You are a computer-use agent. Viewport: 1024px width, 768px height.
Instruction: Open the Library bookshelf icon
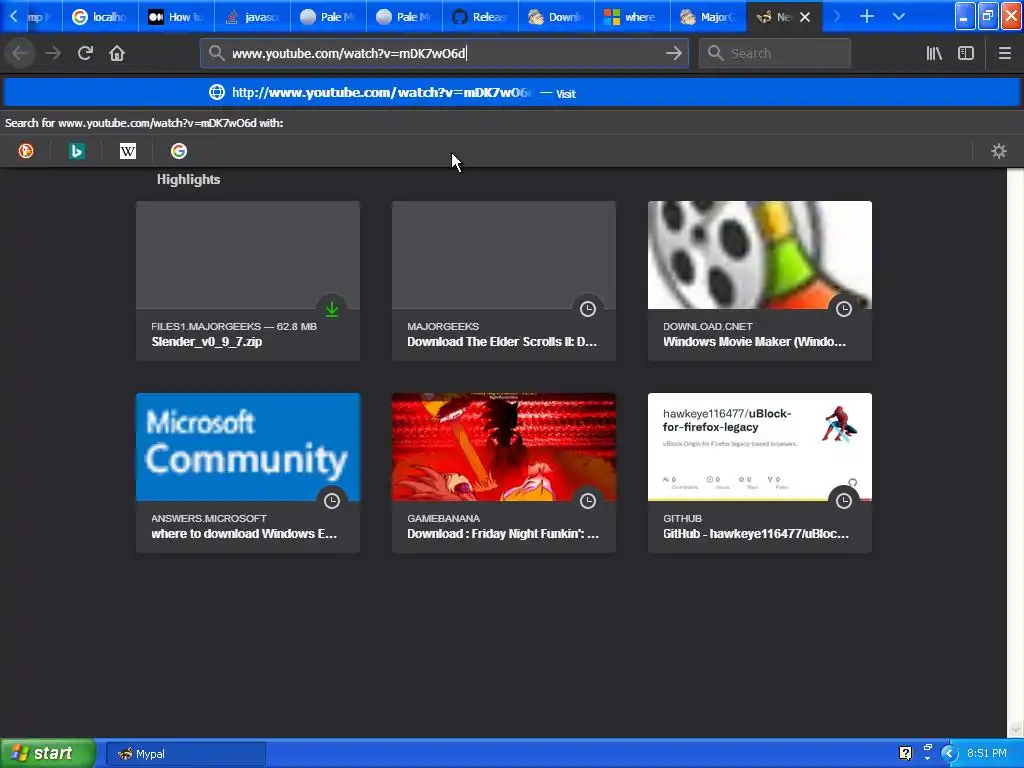pyautogui.click(x=934, y=53)
